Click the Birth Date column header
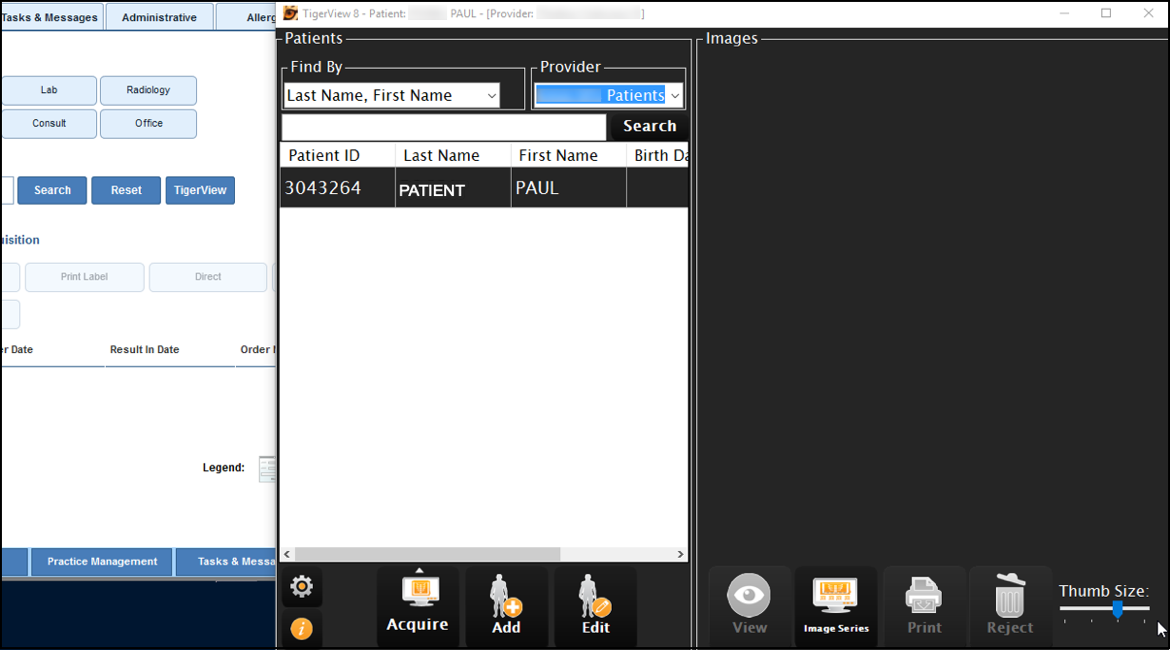1170x650 pixels. 657,155
